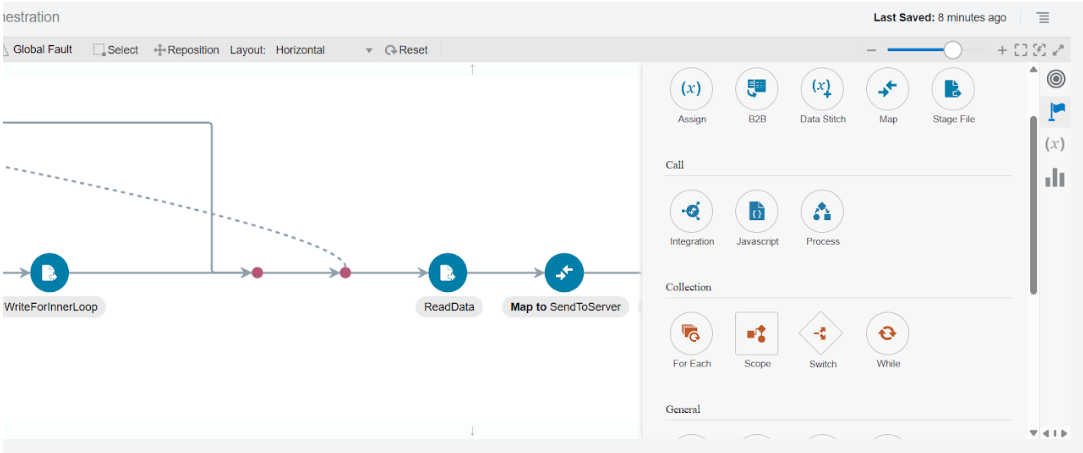Open the hamburger menu at top right

[1043, 17]
